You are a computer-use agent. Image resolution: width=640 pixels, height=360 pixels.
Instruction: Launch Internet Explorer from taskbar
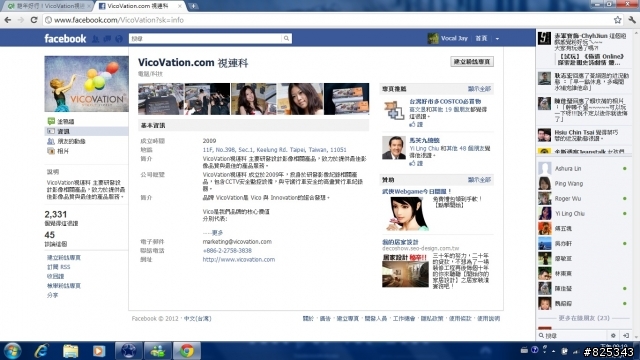point(42,351)
